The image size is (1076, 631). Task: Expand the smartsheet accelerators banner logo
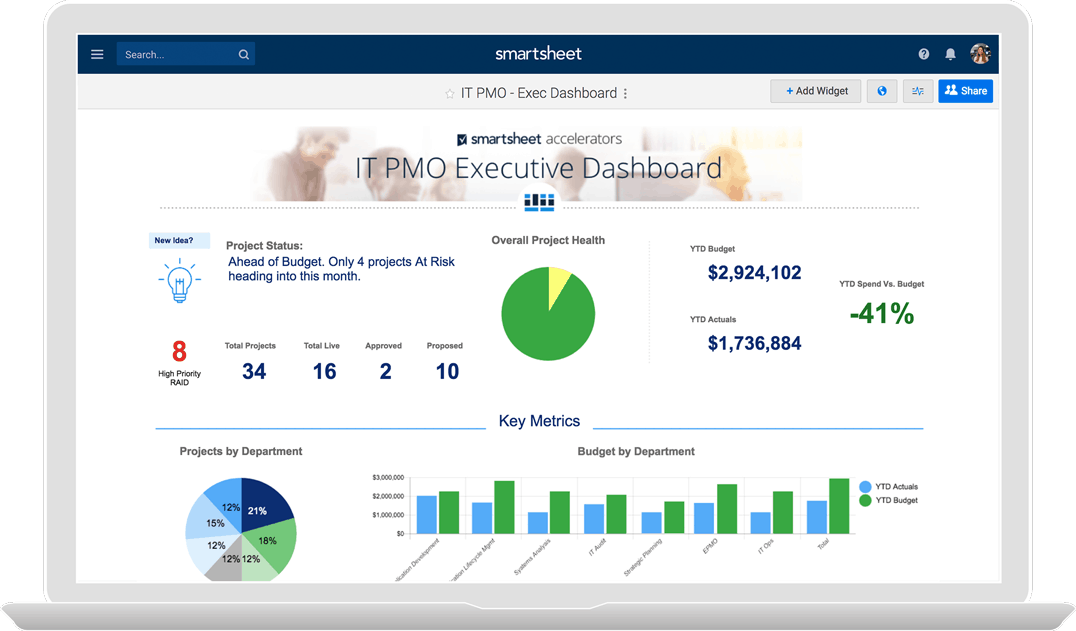point(540,139)
